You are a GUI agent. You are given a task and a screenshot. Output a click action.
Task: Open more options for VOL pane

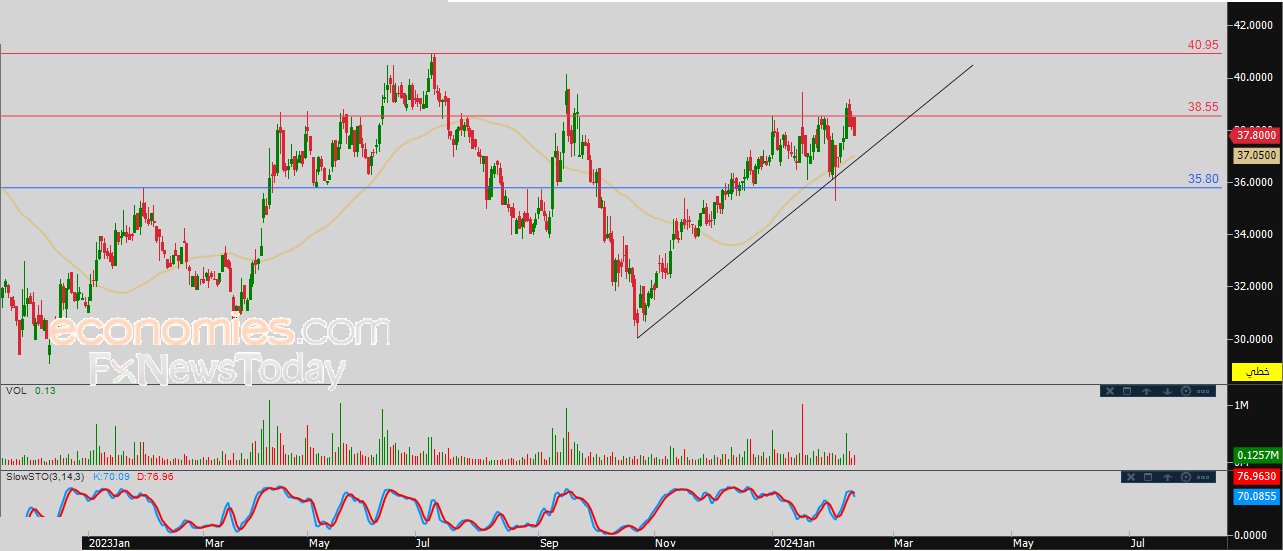pos(1203,391)
